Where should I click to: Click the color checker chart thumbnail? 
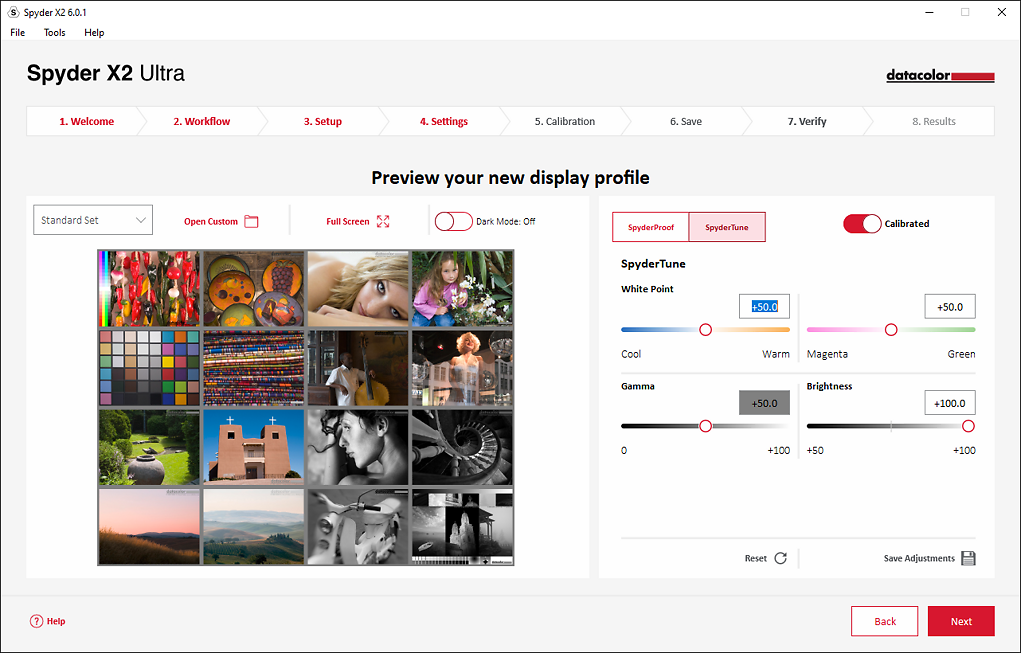pos(150,368)
